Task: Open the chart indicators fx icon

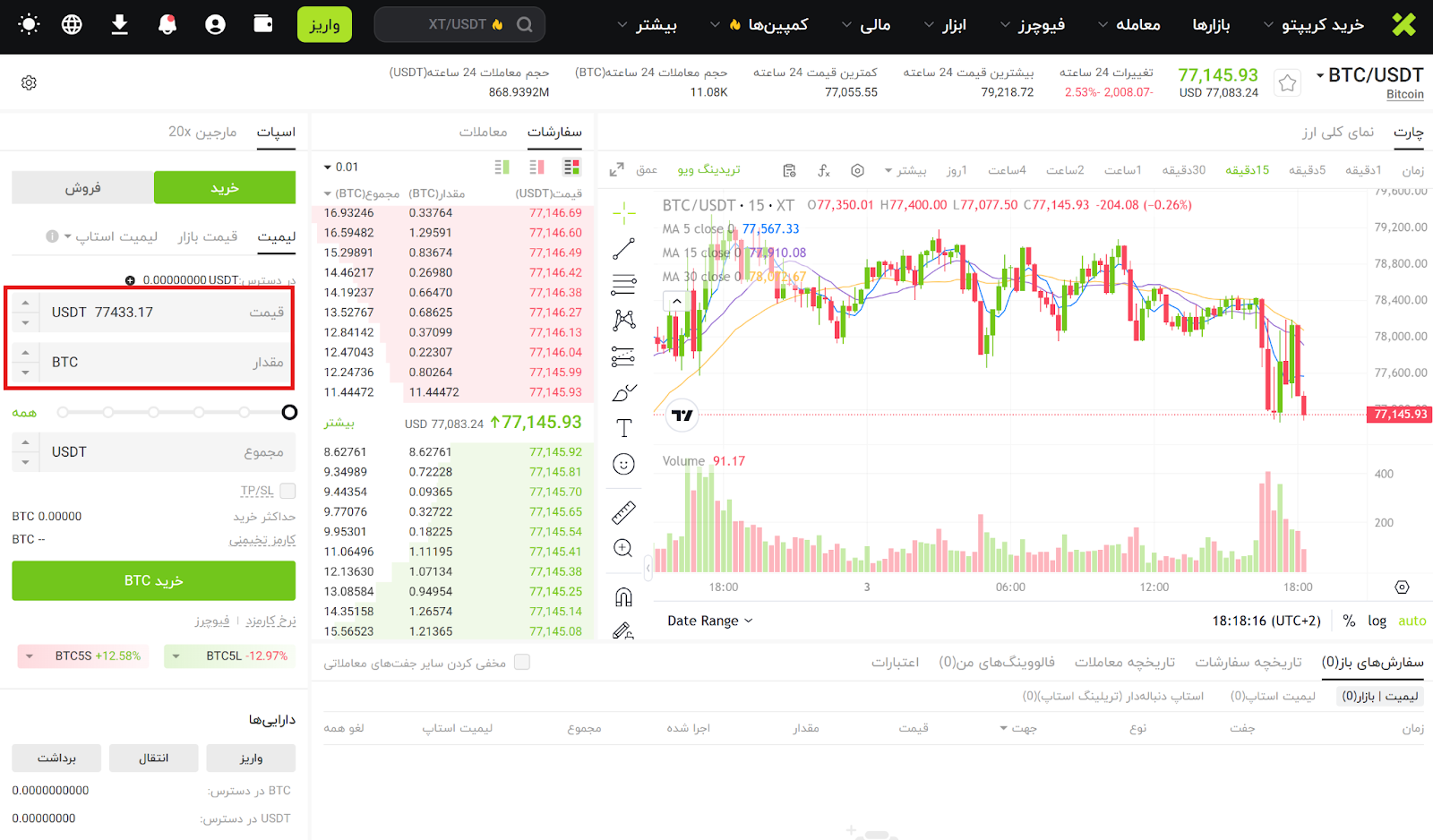Action: [x=824, y=170]
